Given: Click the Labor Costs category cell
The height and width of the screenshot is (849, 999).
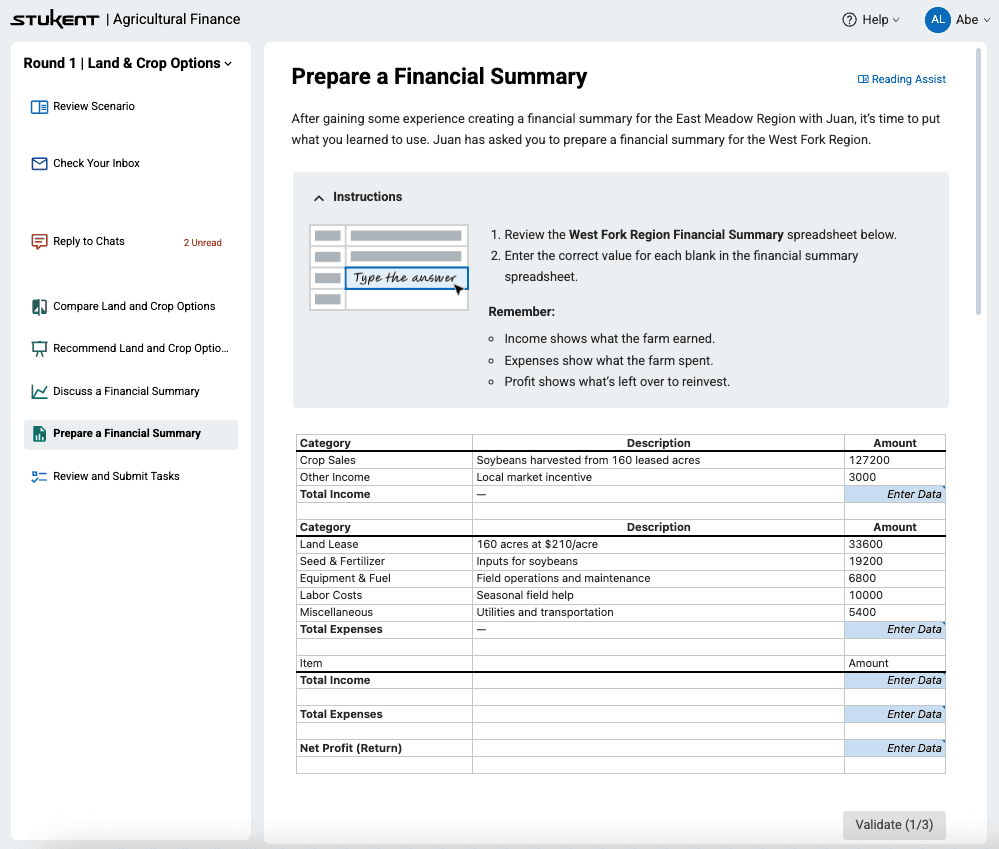Looking at the screenshot, I should [x=384, y=596].
